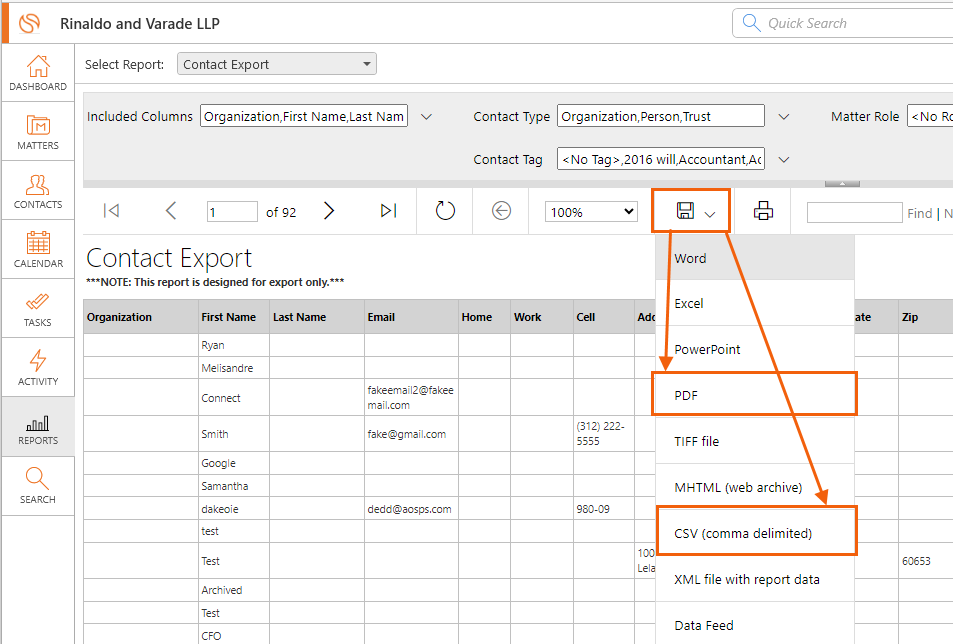Refresh the report
This screenshot has width=953, height=644.
tap(445, 211)
